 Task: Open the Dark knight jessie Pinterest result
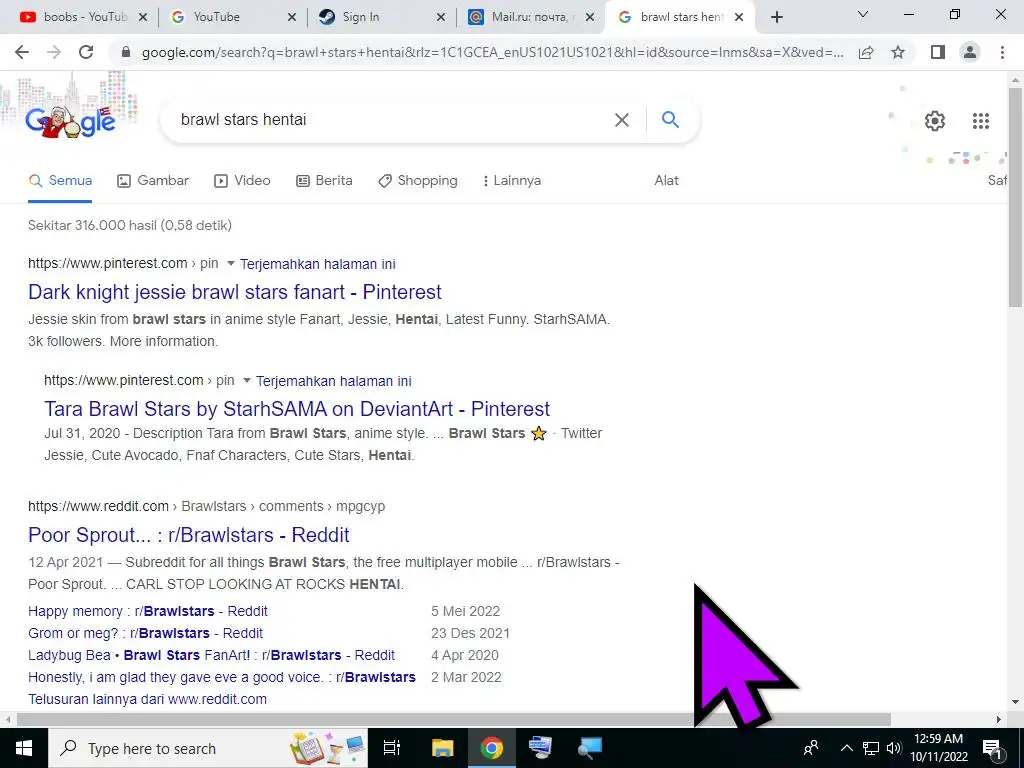pos(234,292)
